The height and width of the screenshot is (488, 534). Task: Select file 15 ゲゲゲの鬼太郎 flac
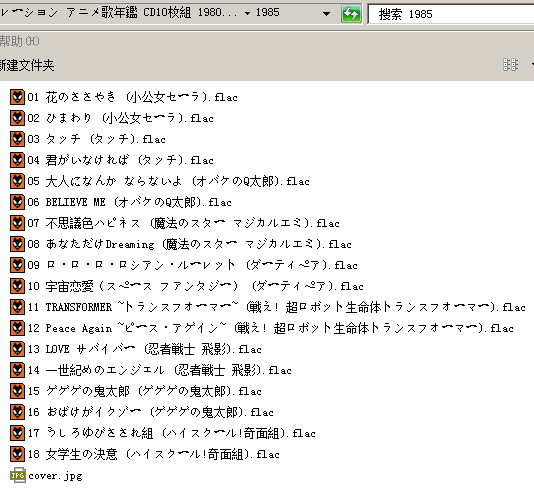[144, 391]
